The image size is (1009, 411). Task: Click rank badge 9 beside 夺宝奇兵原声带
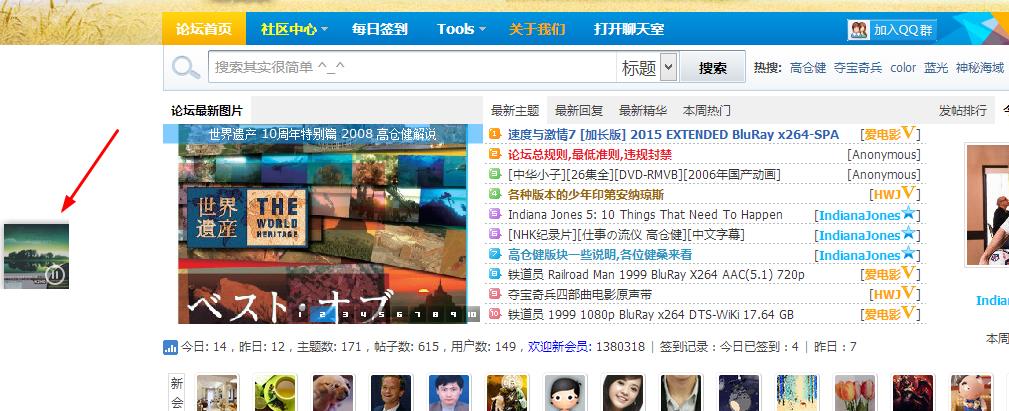click(x=495, y=294)
